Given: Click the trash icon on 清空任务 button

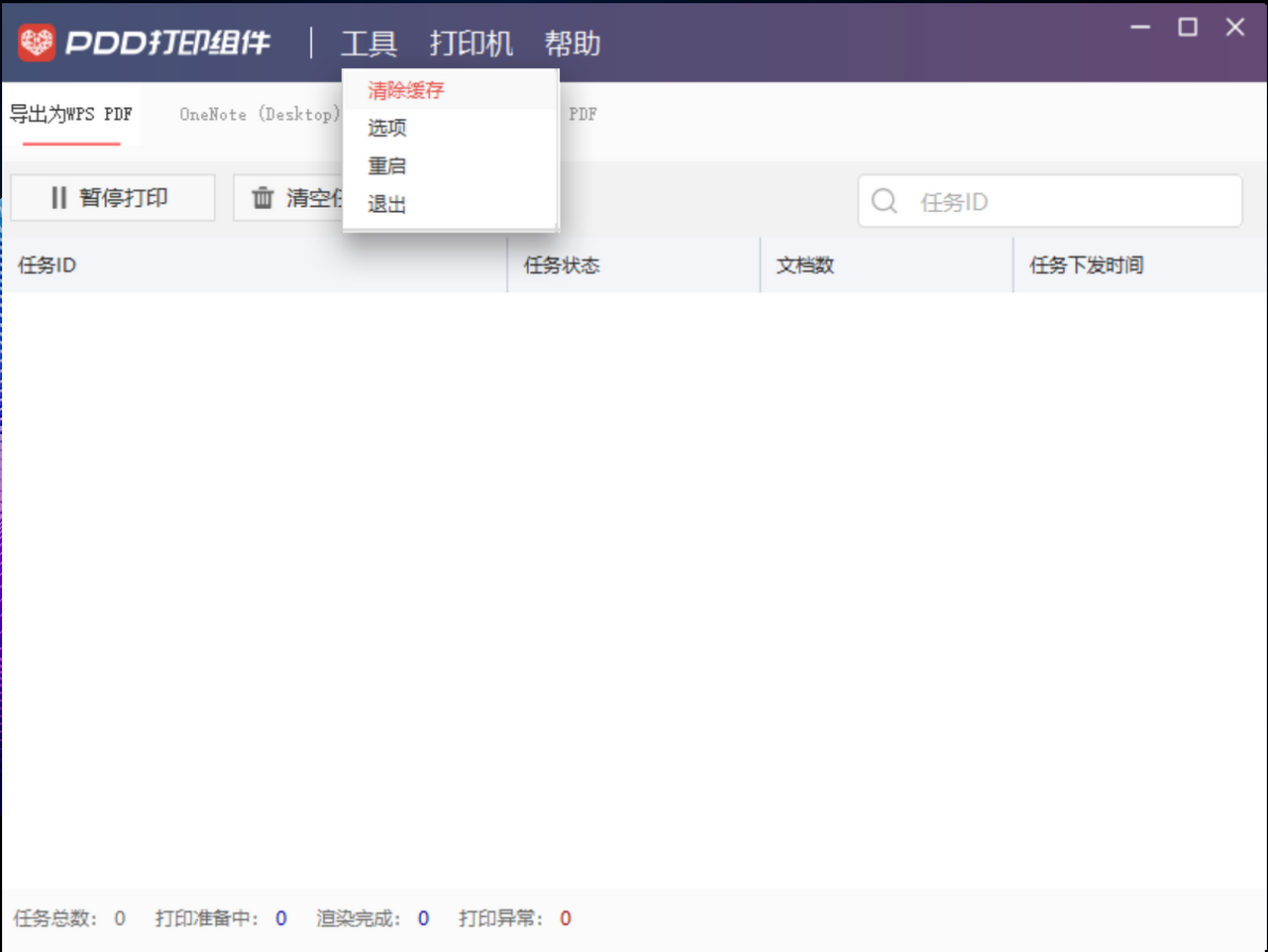Looking at the screenshot, I should [x=262, y=197].
